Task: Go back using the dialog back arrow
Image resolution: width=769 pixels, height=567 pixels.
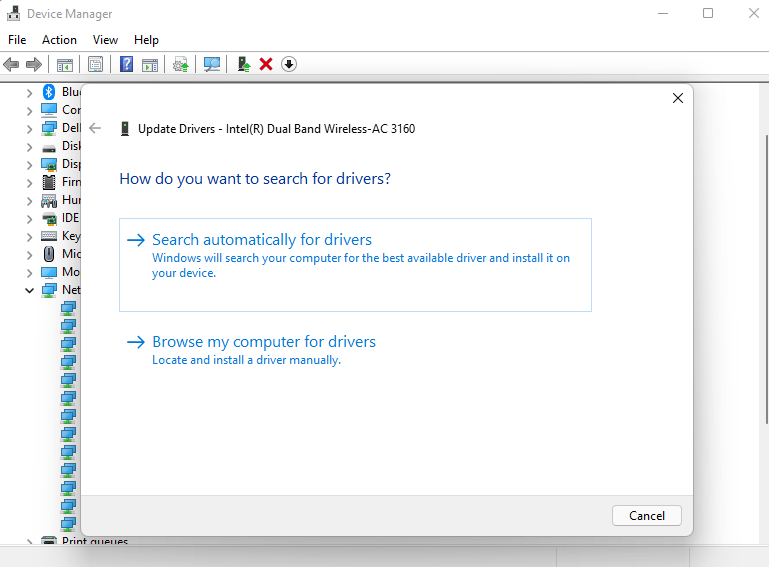Action: pos(95,129)
